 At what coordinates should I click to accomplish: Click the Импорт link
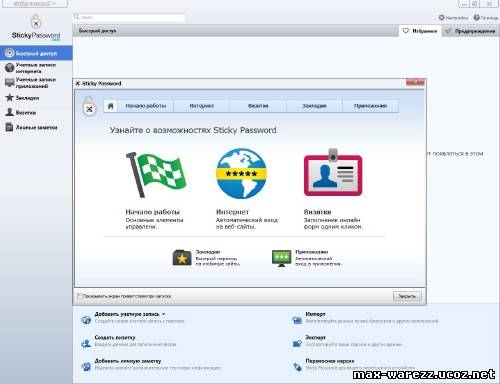[315, 314]
